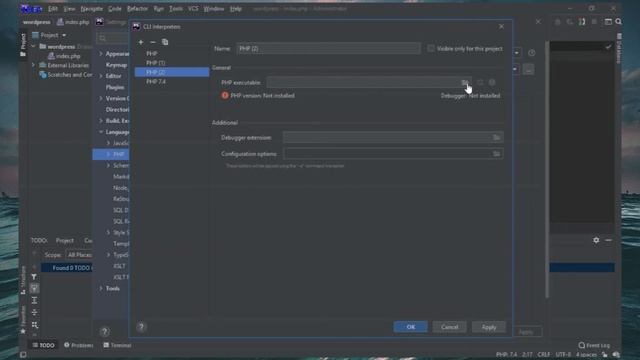Copy the selected interpreter configuration

165,42
